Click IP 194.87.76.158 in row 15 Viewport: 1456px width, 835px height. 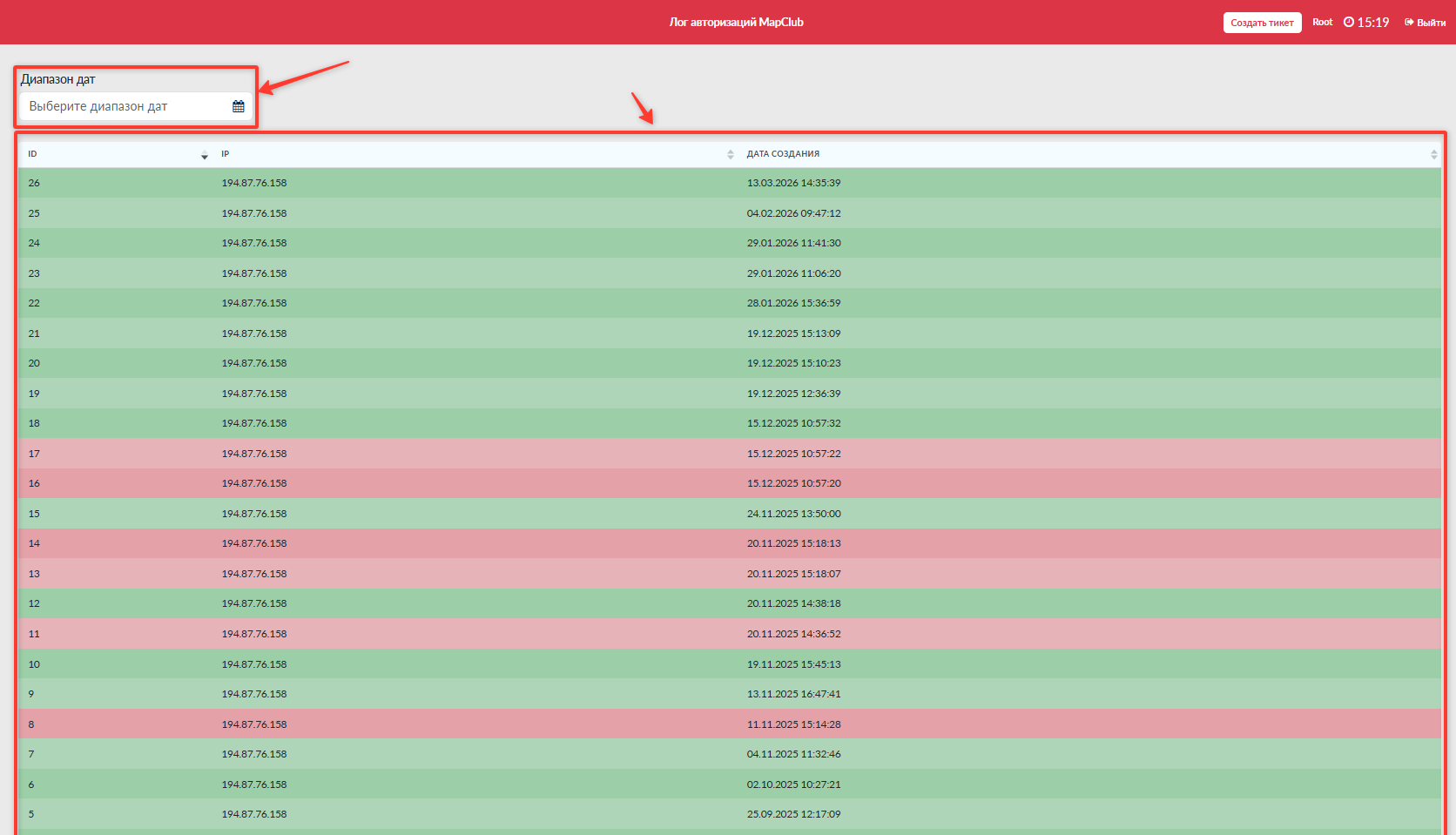pyautogui.click(x=254, y=514)
